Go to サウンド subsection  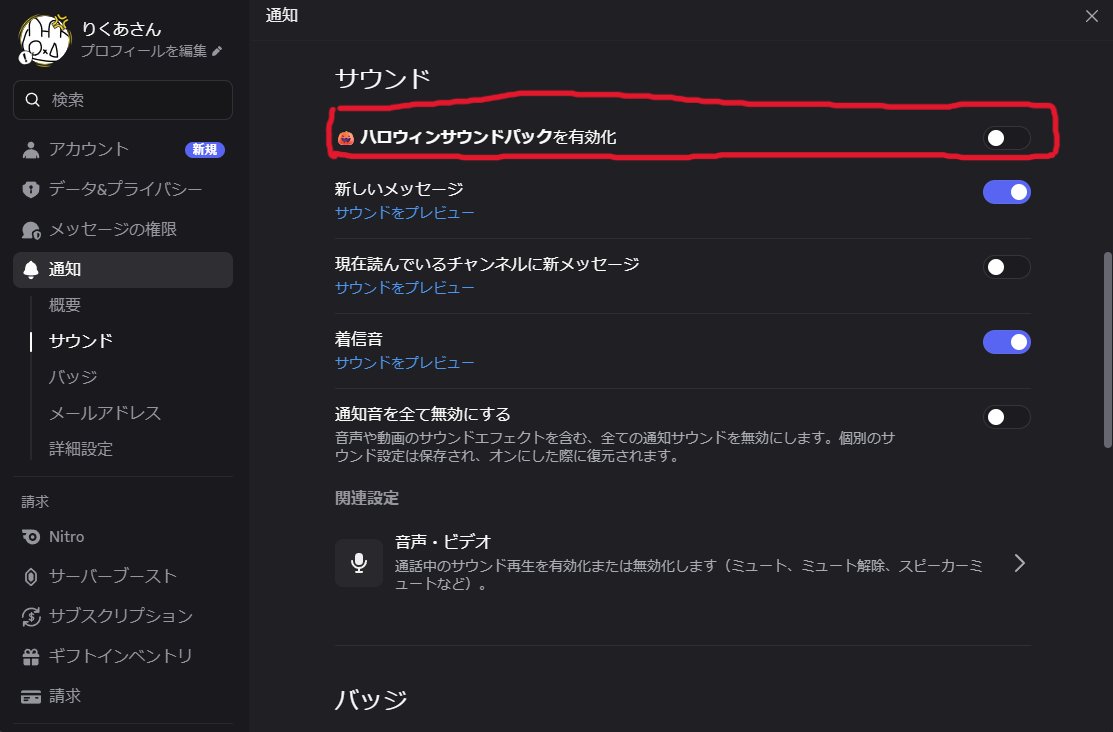(x=80, y=341)
